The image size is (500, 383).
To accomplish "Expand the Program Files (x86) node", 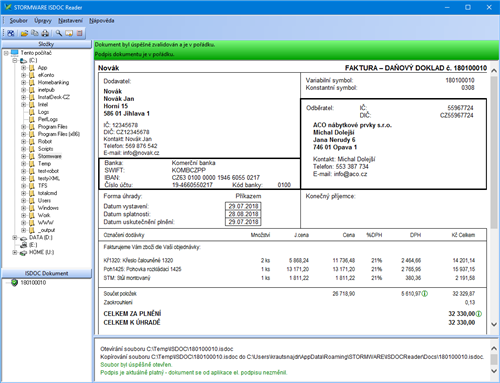I will pyautogui.click(x=23, y=134).
